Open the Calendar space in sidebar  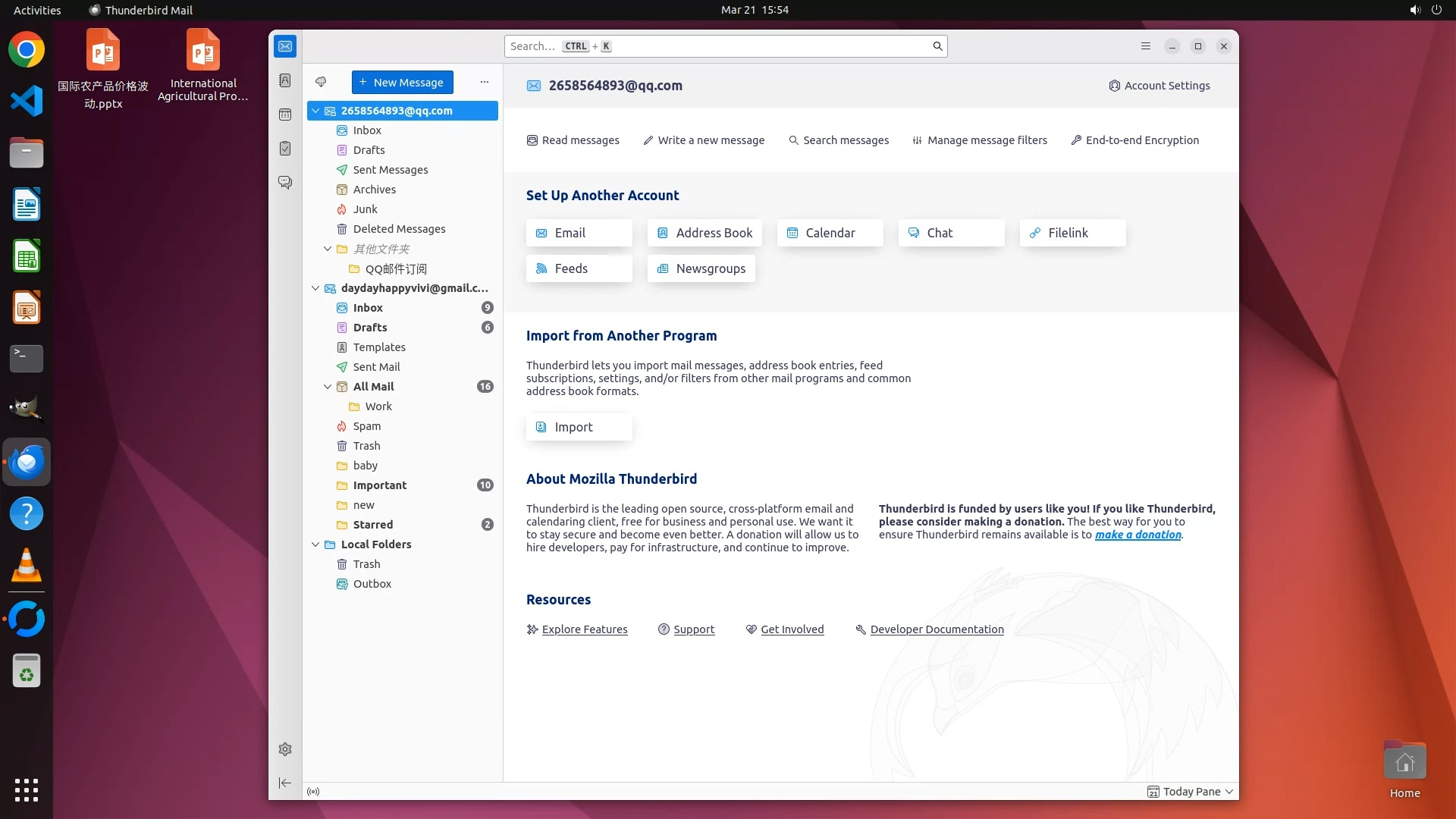(x=285, y=115)
